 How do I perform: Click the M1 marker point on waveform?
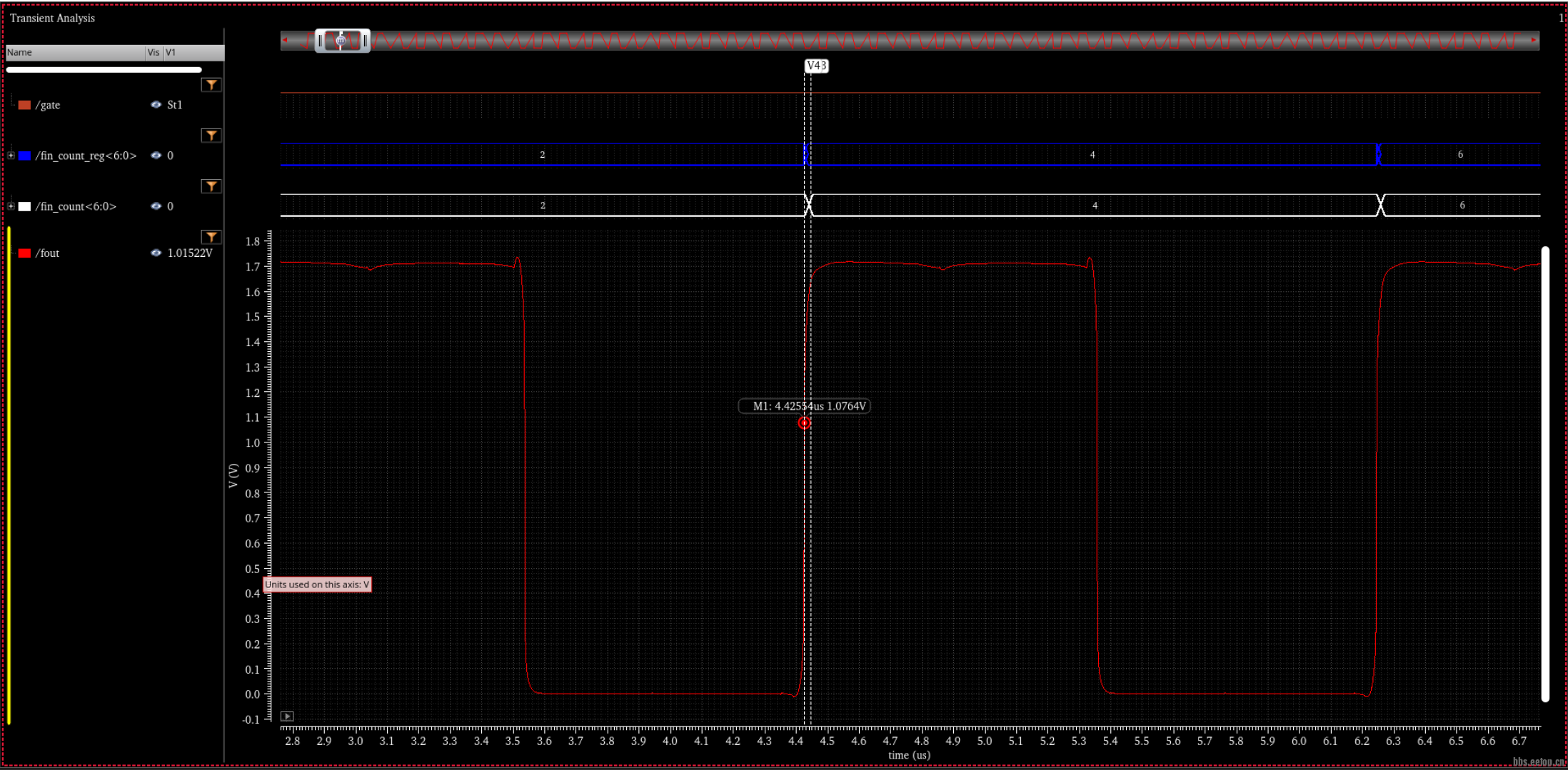804,423
